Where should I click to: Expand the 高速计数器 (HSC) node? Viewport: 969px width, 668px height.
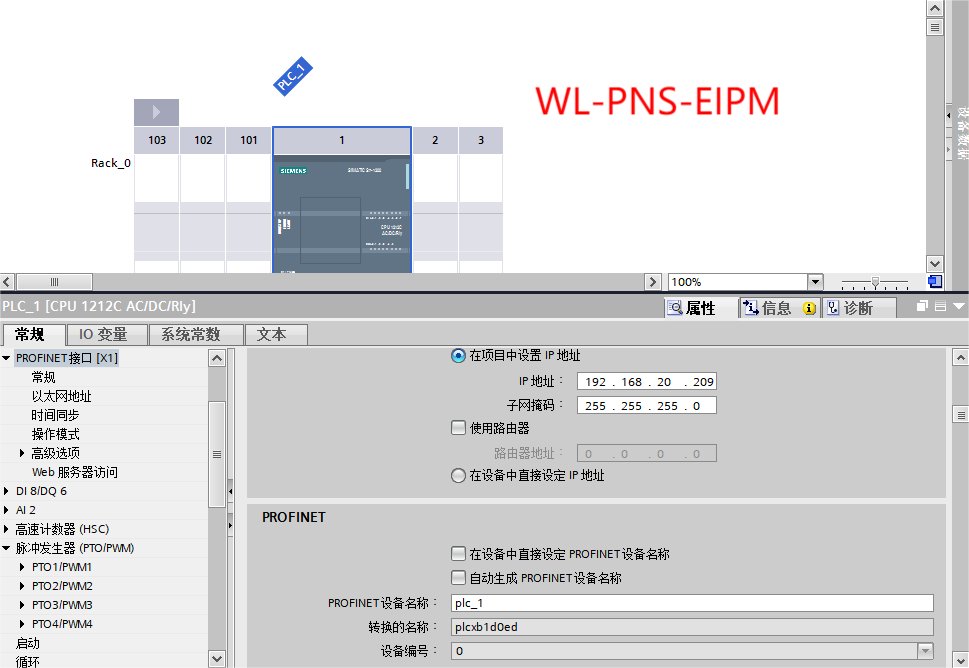click(6, 529)
